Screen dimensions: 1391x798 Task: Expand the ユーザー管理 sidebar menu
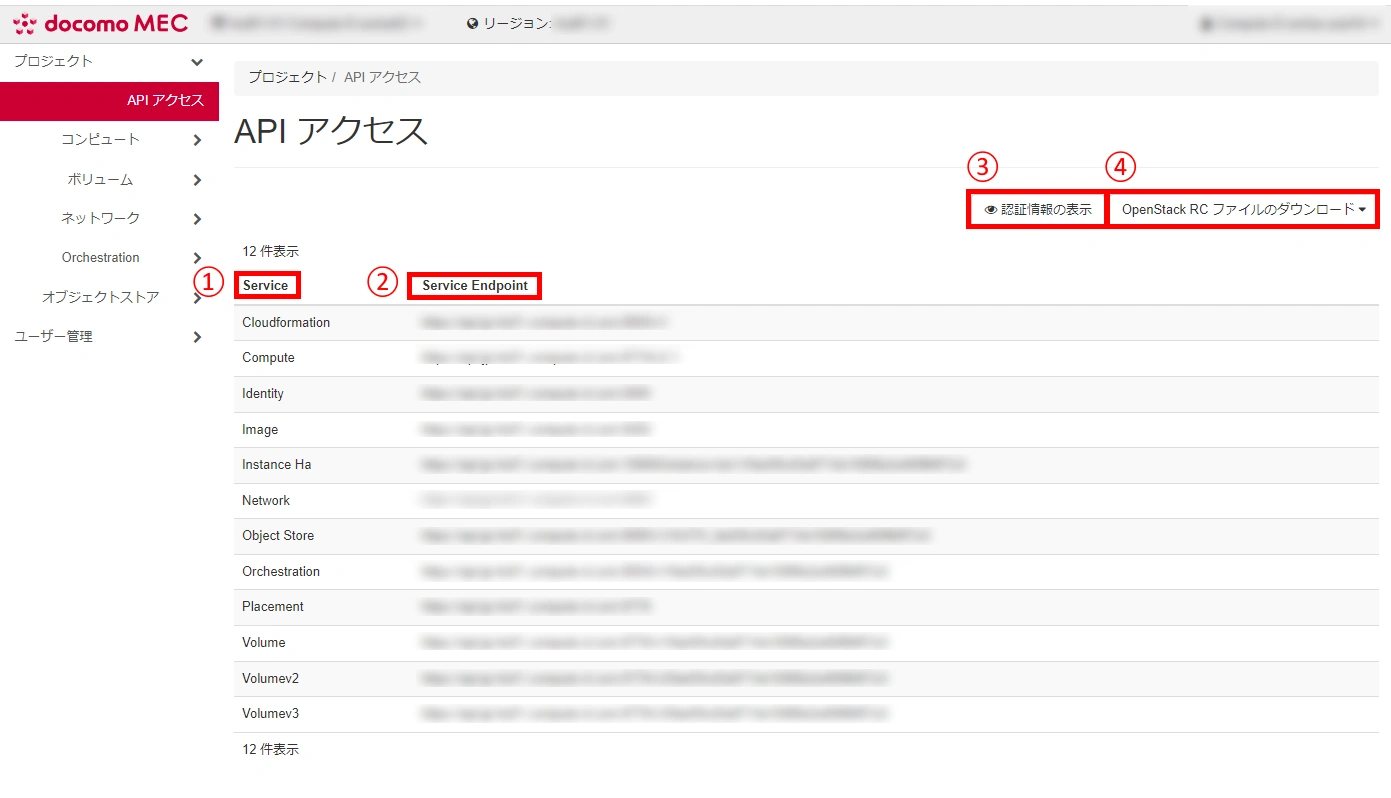(197, 337)
